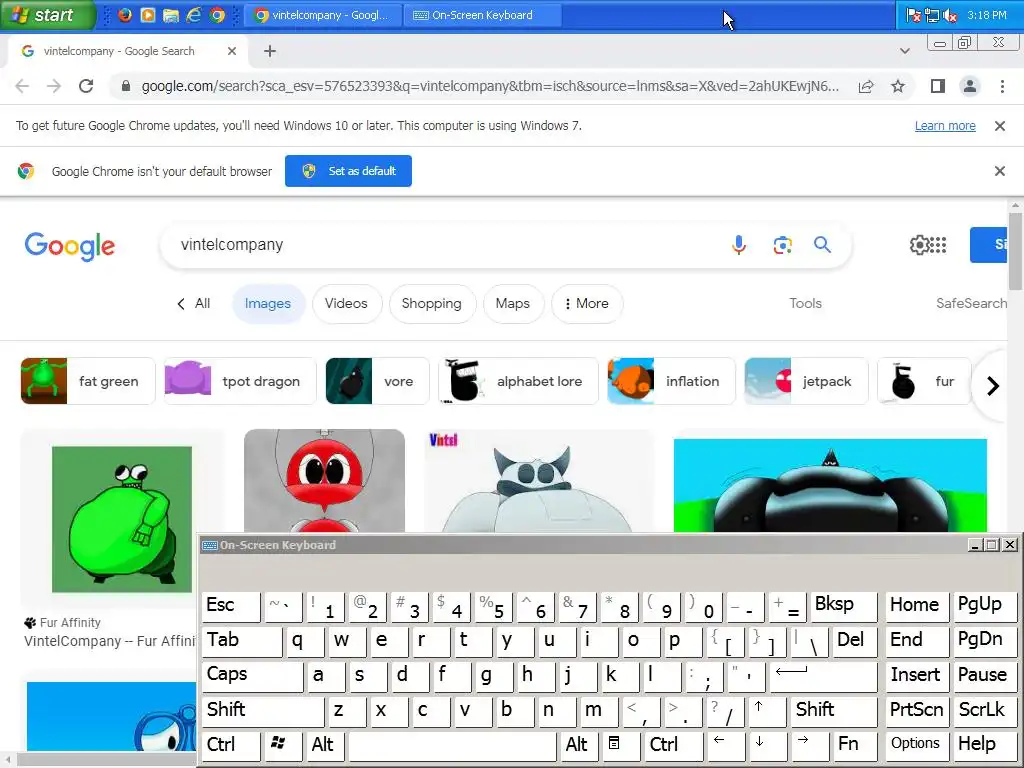This screenshot has width=1024, height=768.
Task: Switch to the Shopping tab
Action: pos(432,304)
